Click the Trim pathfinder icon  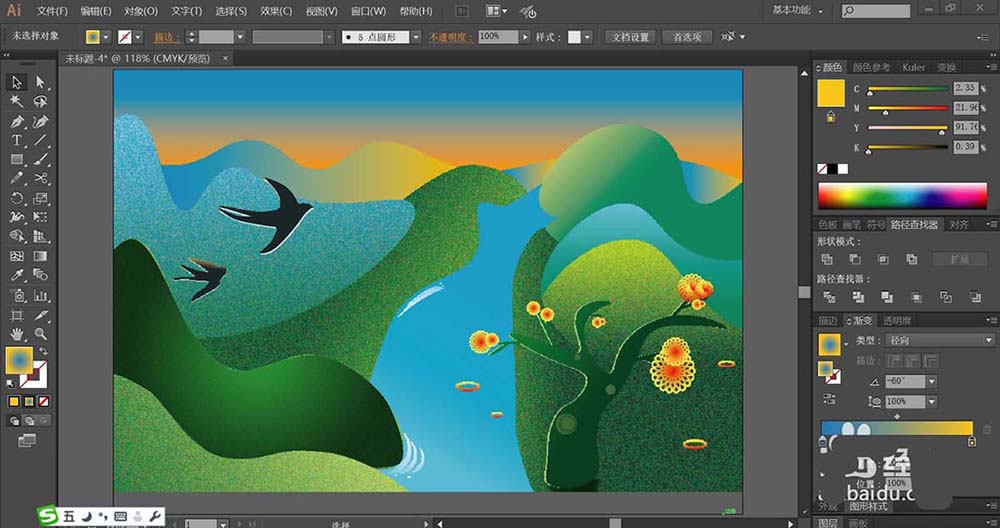click(x=858, y=297)
